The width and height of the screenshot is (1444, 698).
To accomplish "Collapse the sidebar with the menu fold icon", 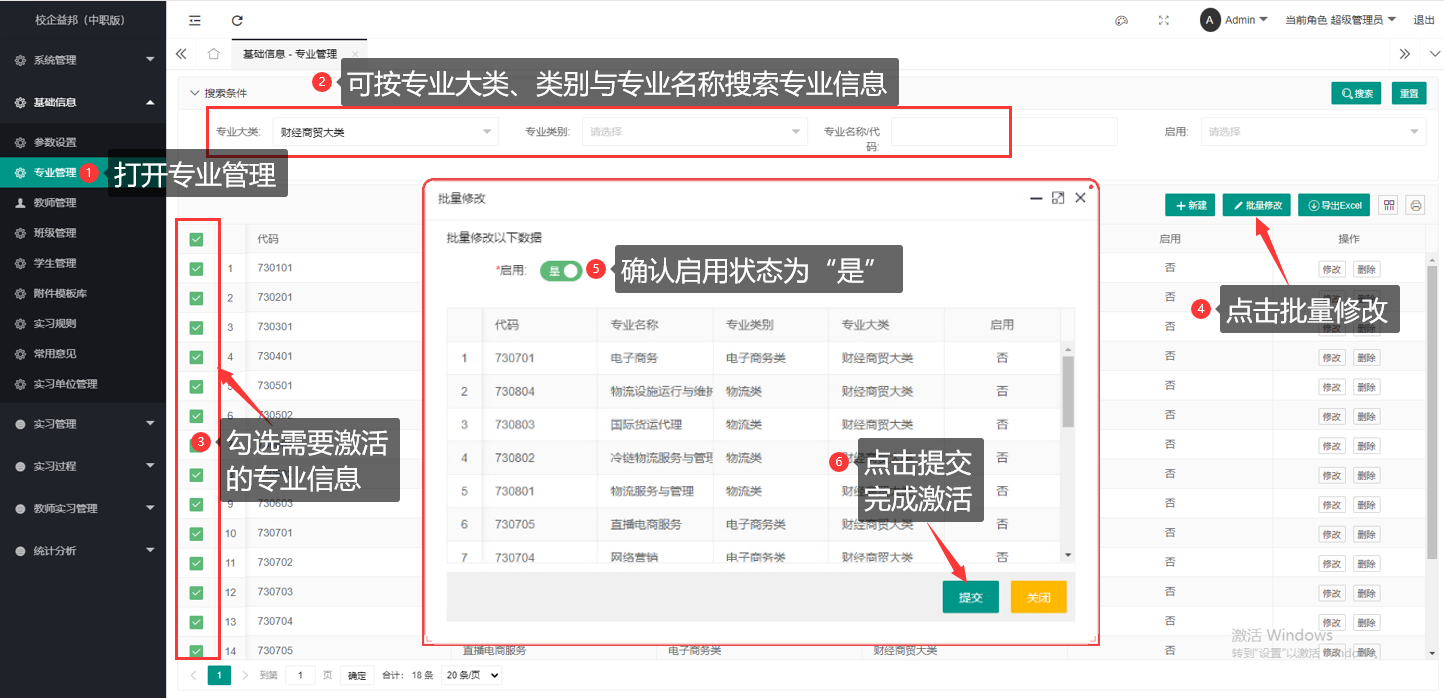I will (x=194, y=20).
